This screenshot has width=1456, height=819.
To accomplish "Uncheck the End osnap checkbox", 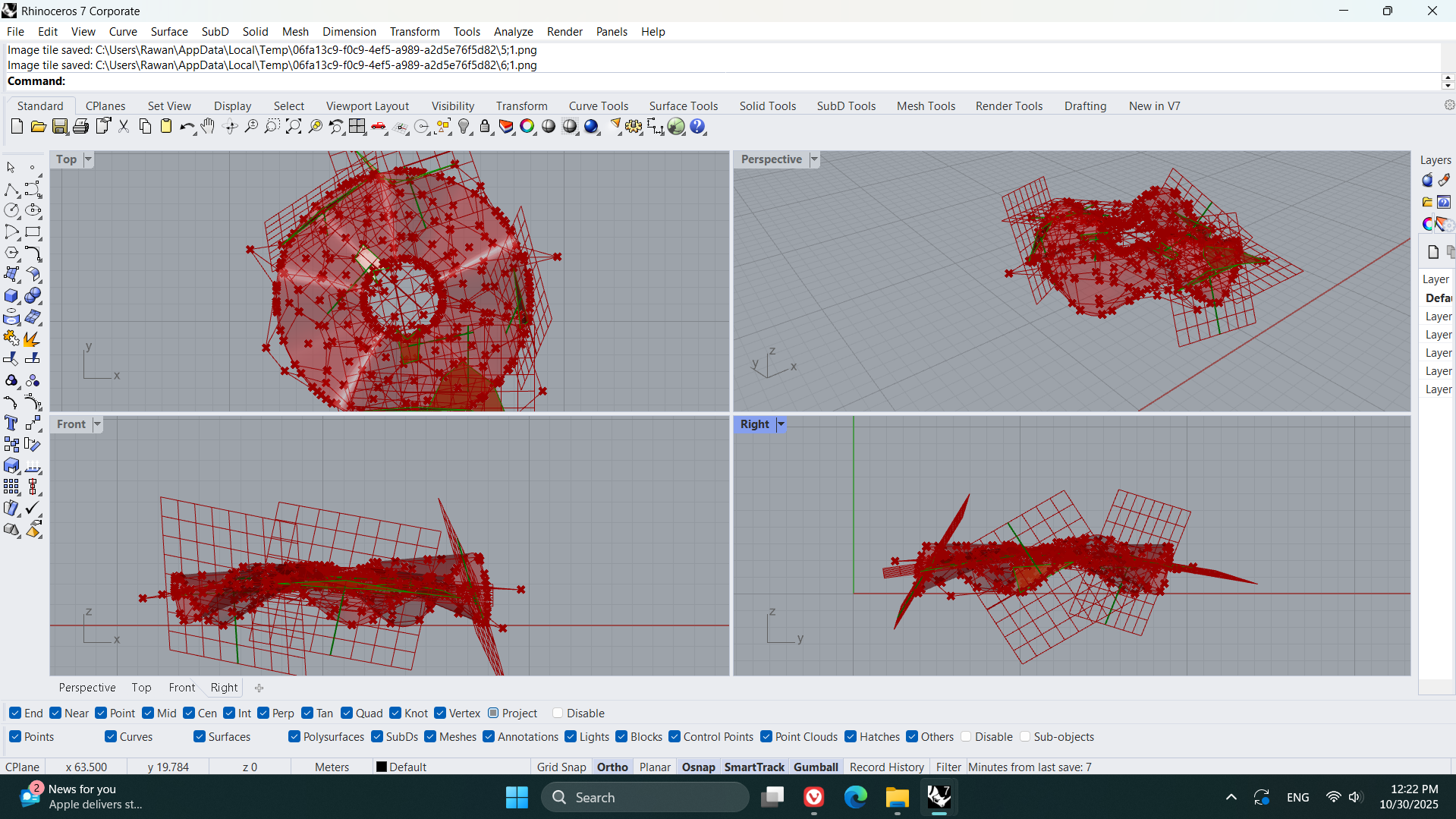I will click(x=15, y=713).
